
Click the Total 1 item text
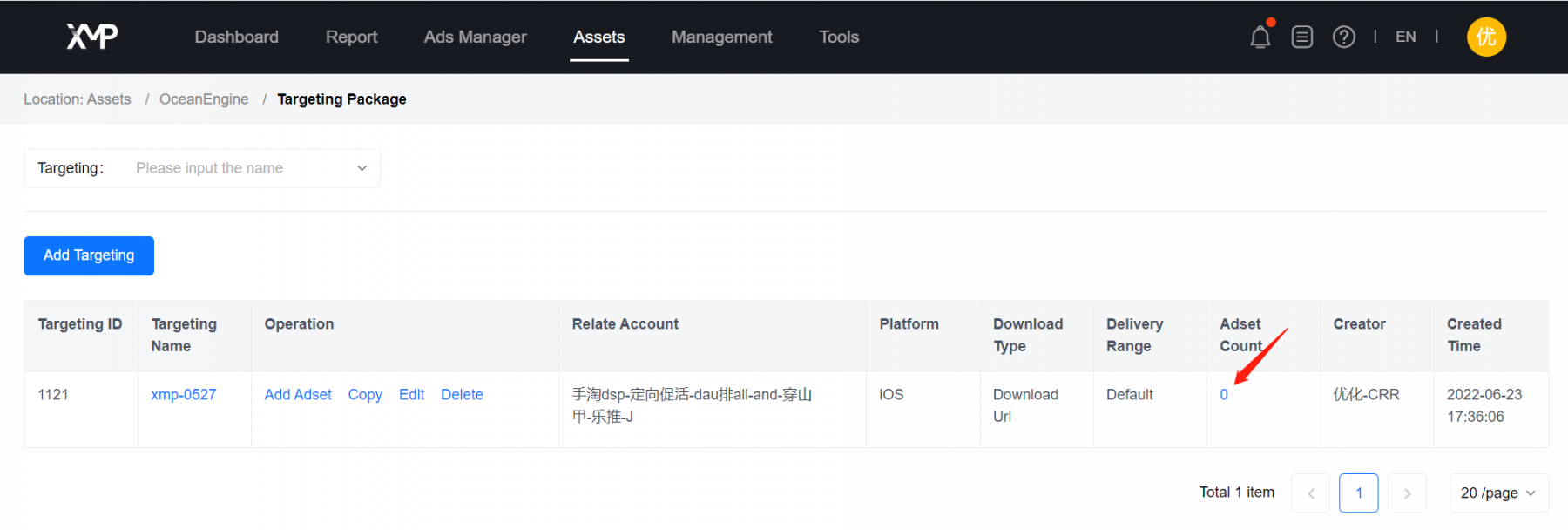pos(1236,493)
